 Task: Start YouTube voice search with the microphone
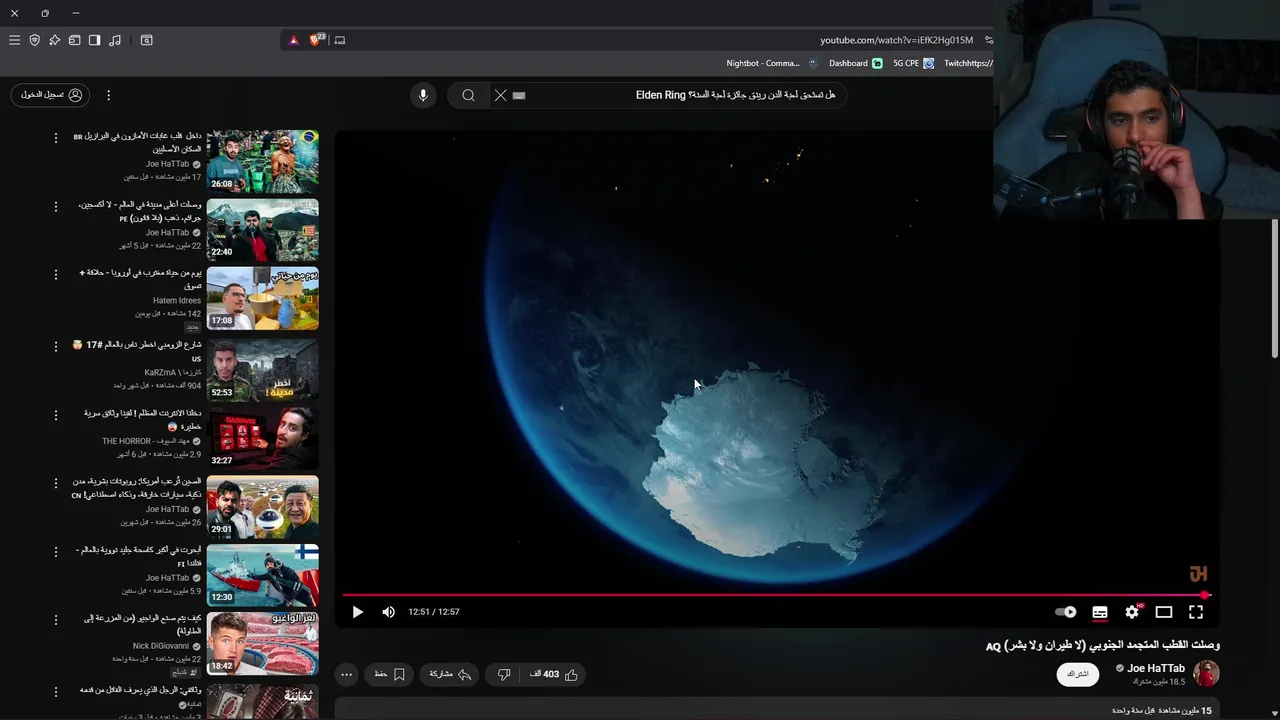point(423,95)
